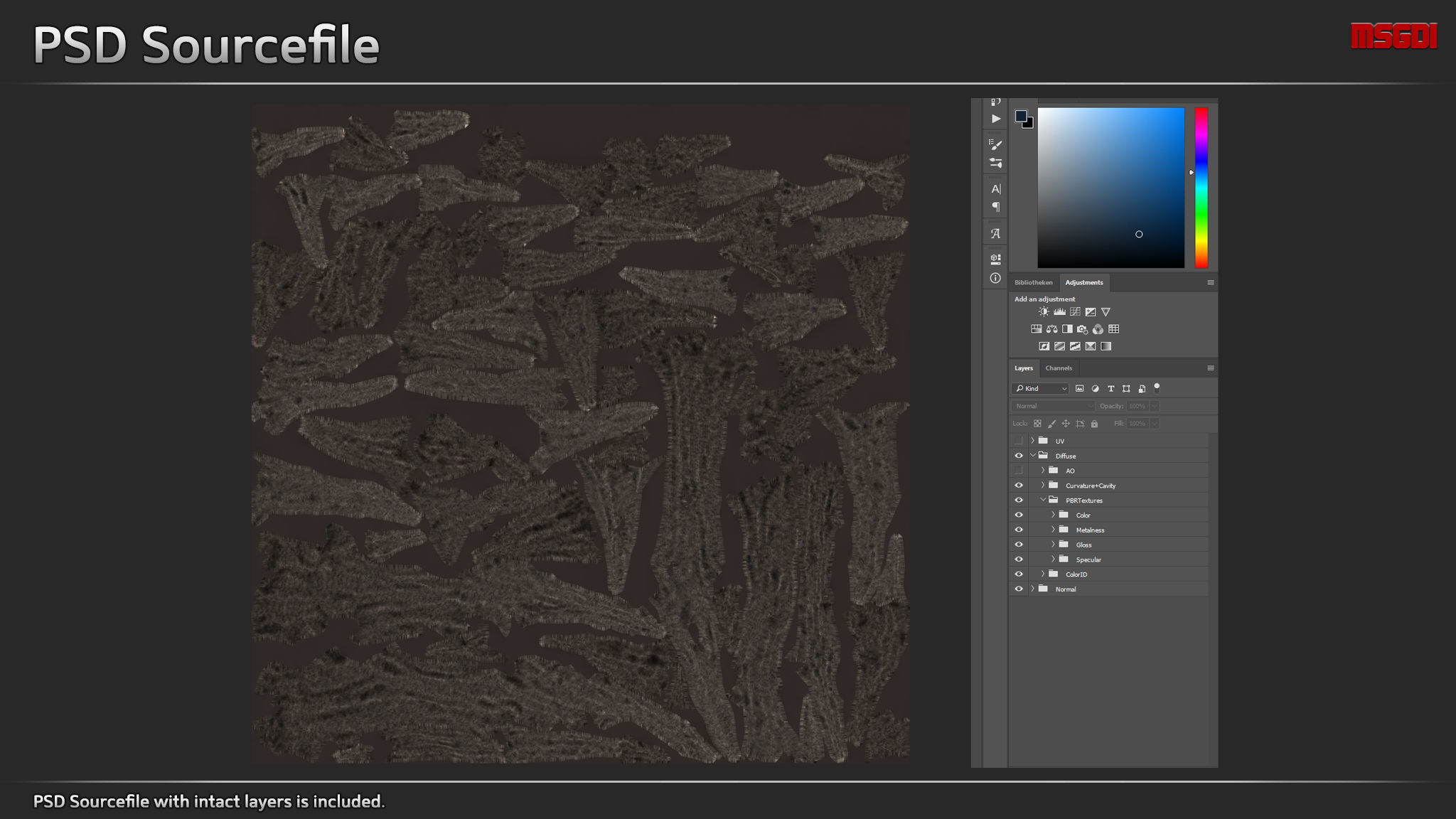Switch to the Bibliotheken tab

coord(1033,283)
